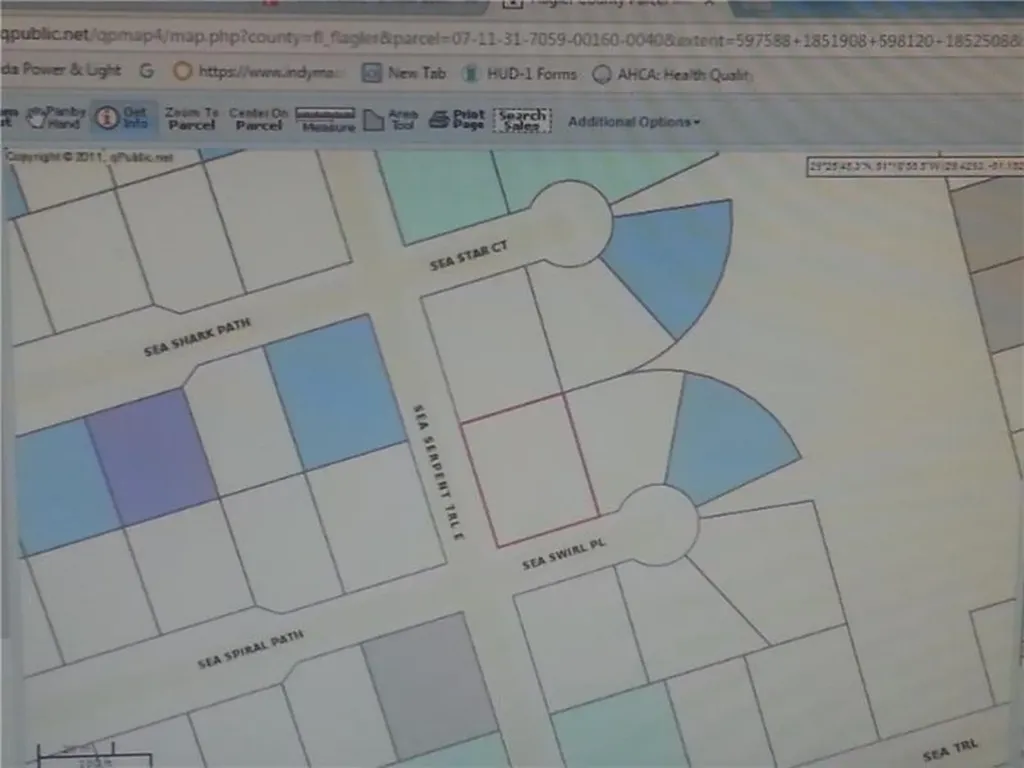Activate the Get Info tool
This screenshot has width=1024, height=768.
coord(124,118)
